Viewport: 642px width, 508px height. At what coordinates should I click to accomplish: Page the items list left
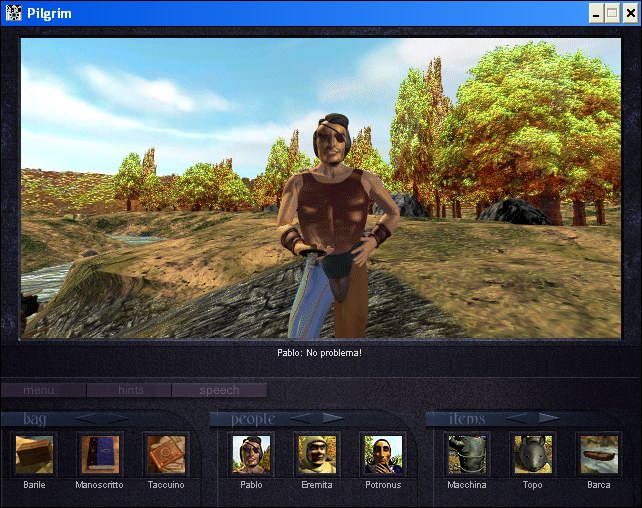(x=518, y=418)
